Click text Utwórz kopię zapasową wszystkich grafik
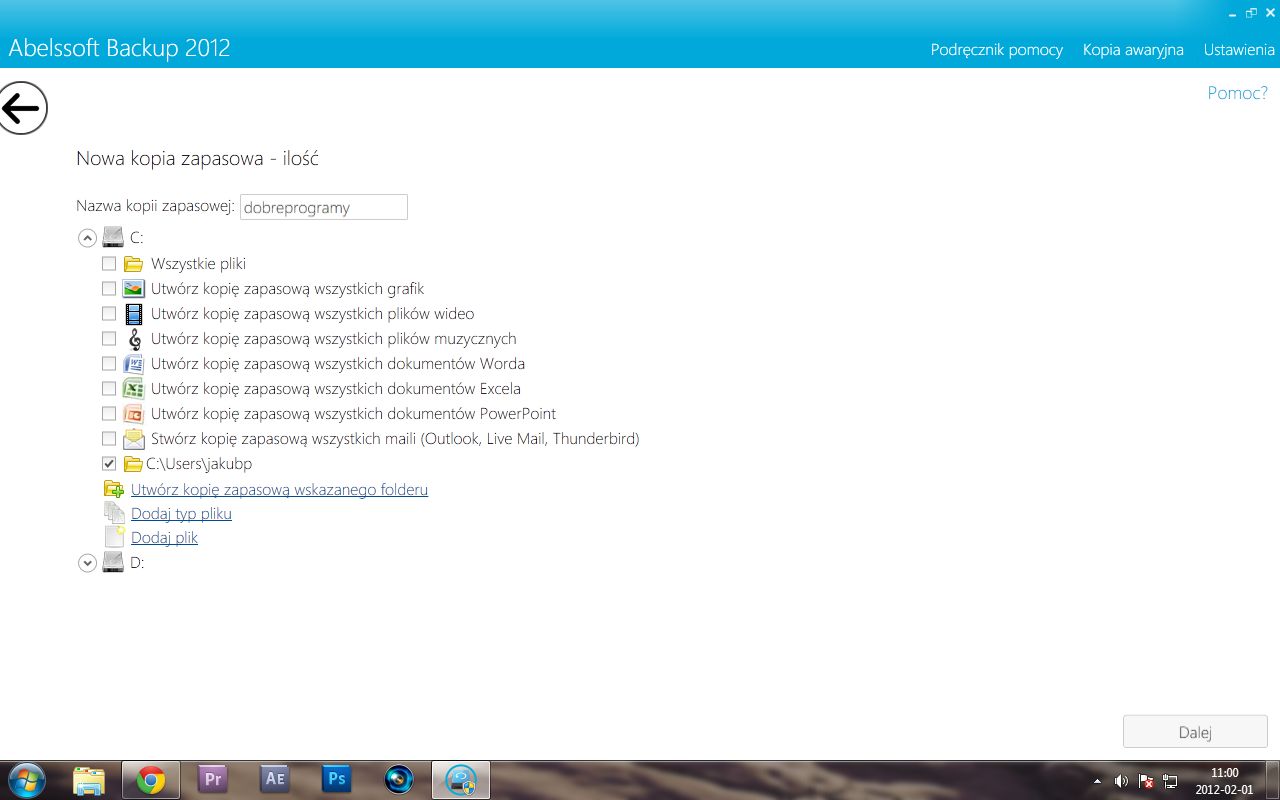 pyautogui.click(x=288, y=289)
